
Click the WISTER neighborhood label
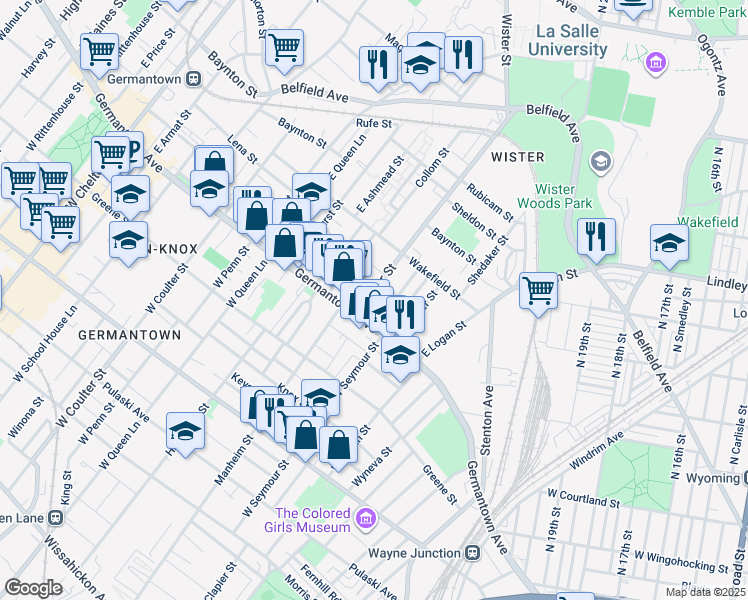518,157
